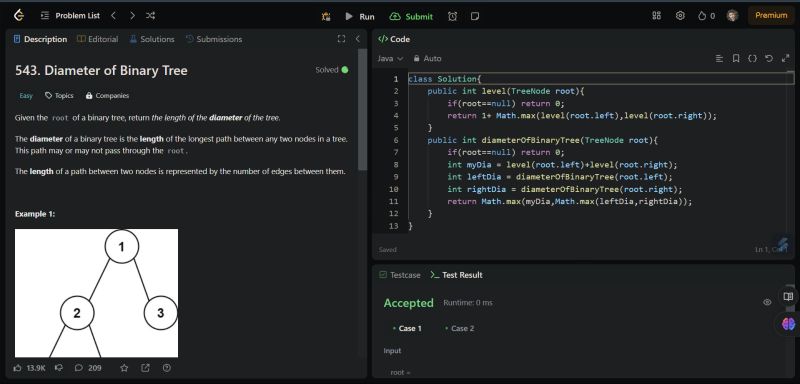The width and height of the screenshot is (800, 384).
Task: Reset code to default icon
Action: tap(769, 59)
